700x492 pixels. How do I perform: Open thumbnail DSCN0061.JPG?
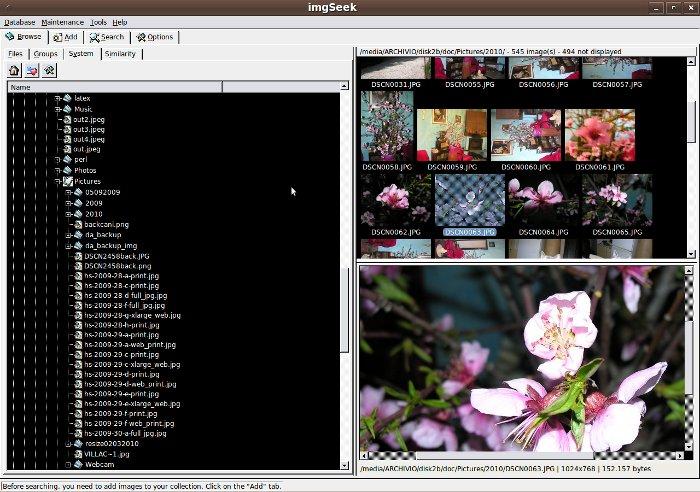coord(600,135)
